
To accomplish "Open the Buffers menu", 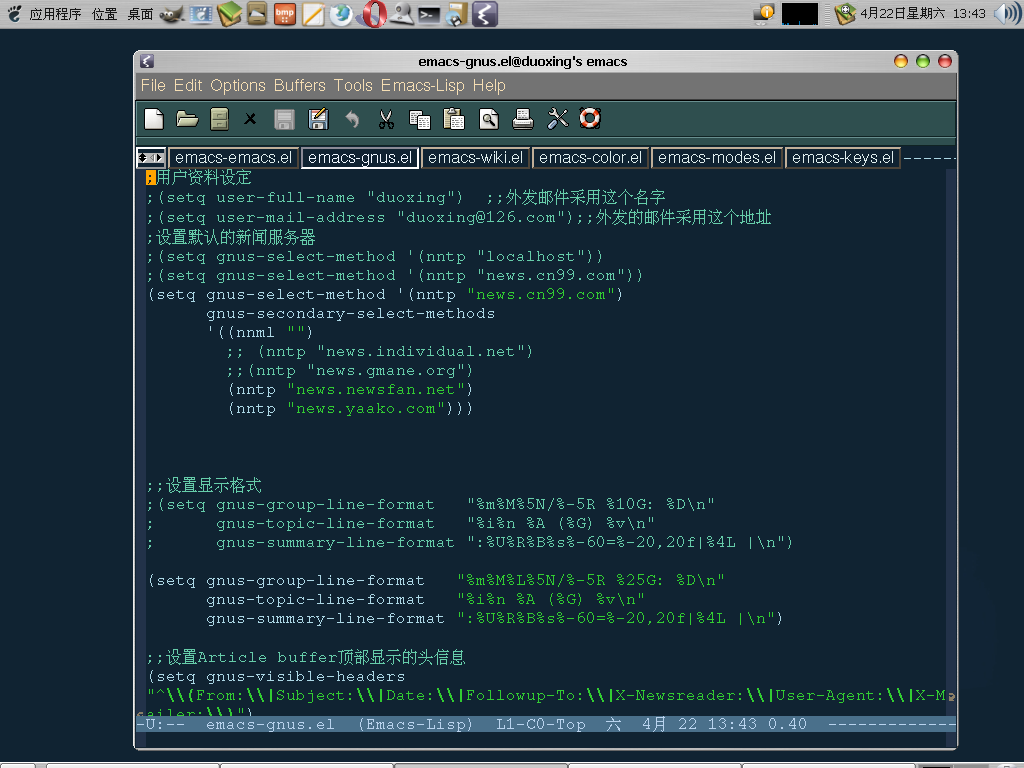I will pyautogui.click(x=300, y=86).
